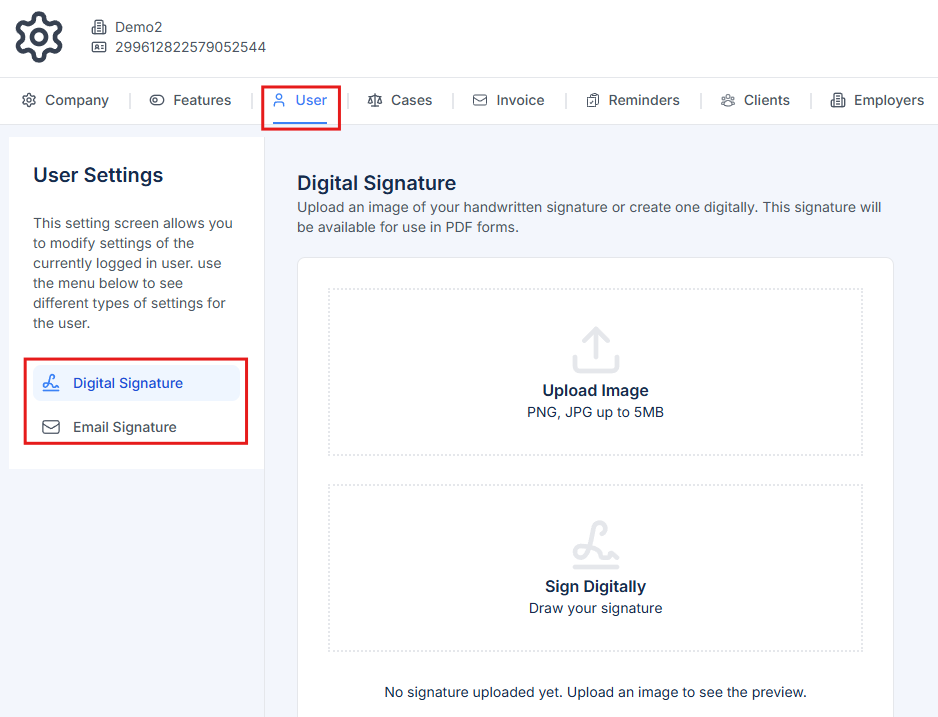Click the upload arrow icon
Screen dimensions: 938x717
pyautogui.click(x=595, y=351)
